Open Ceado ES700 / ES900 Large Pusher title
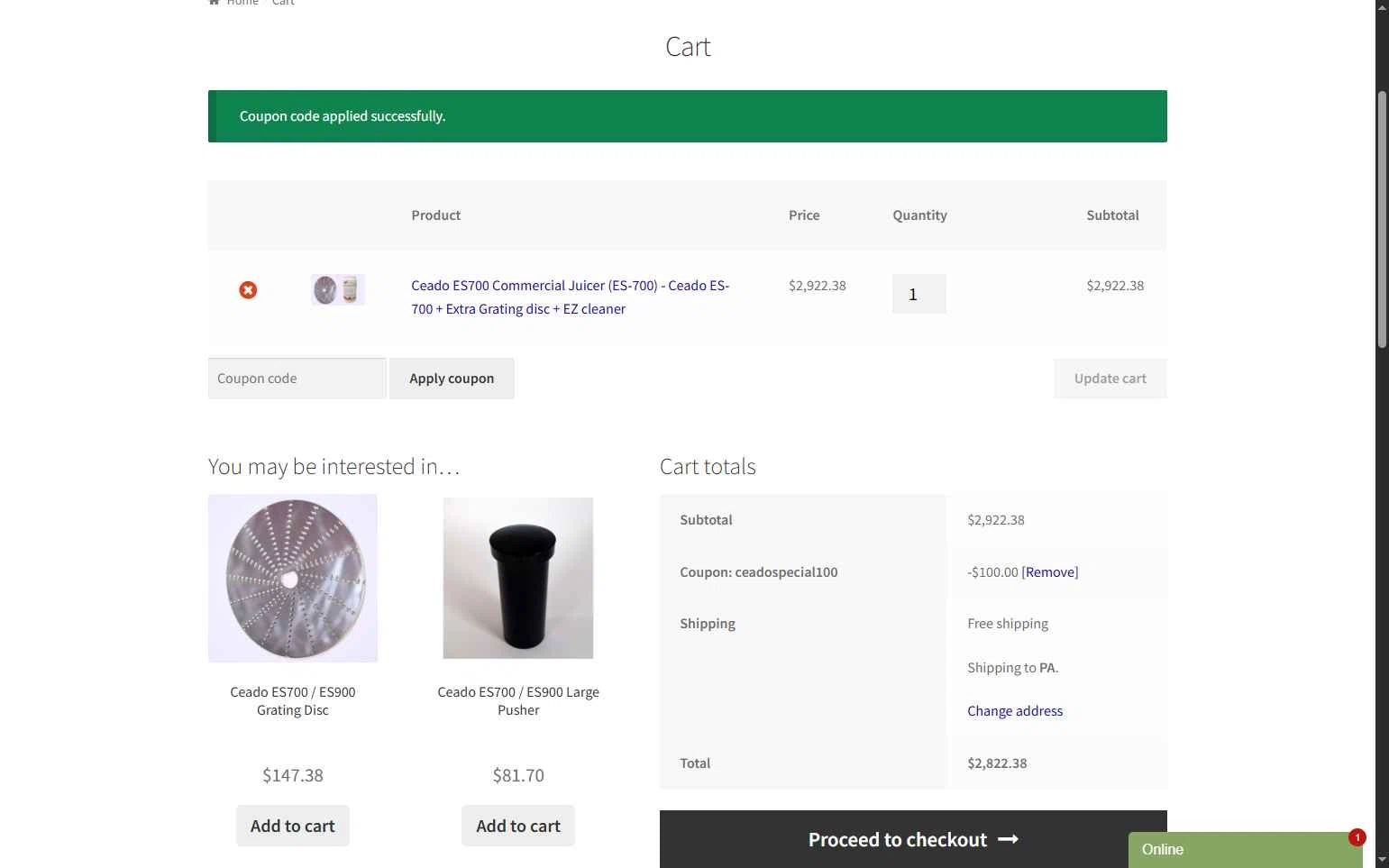The height and width of the screenshot is (868, 1389). tap(518, 701)
